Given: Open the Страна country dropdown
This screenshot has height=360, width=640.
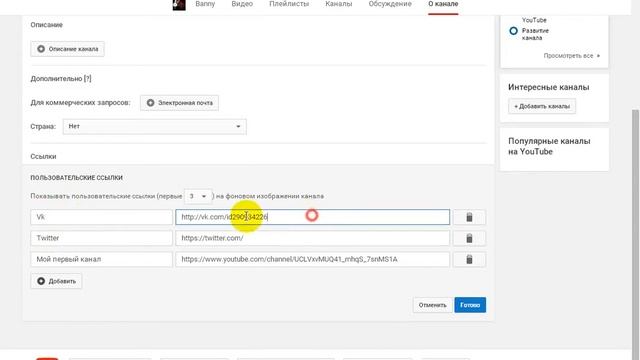Looking at the screenshot, I should tap(155, 127).
